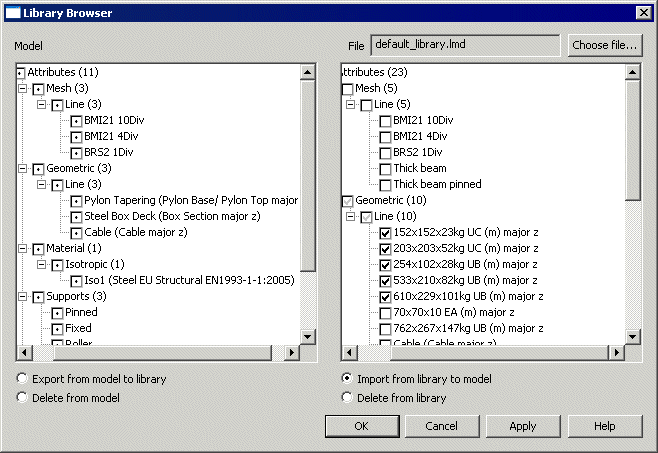Click the Choose file... button

pyautogui.click(x=605, y=45)
